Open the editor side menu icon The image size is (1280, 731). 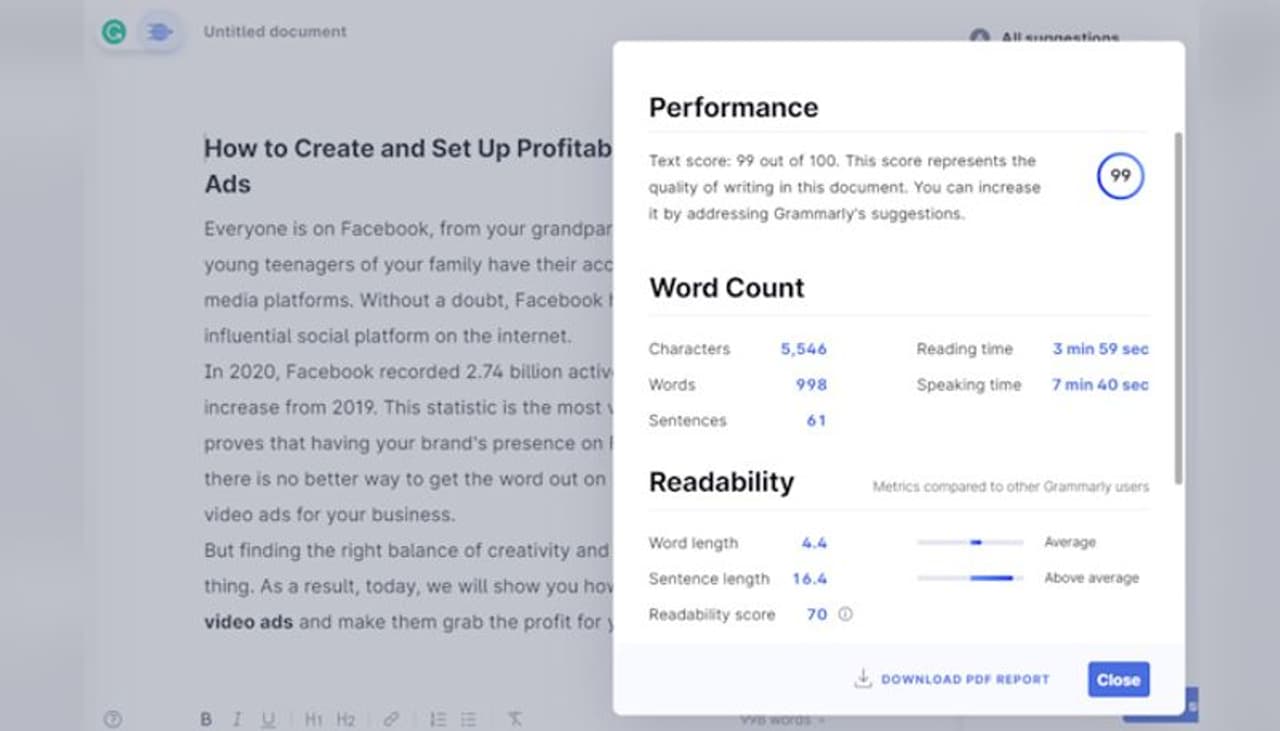point(159,32)
